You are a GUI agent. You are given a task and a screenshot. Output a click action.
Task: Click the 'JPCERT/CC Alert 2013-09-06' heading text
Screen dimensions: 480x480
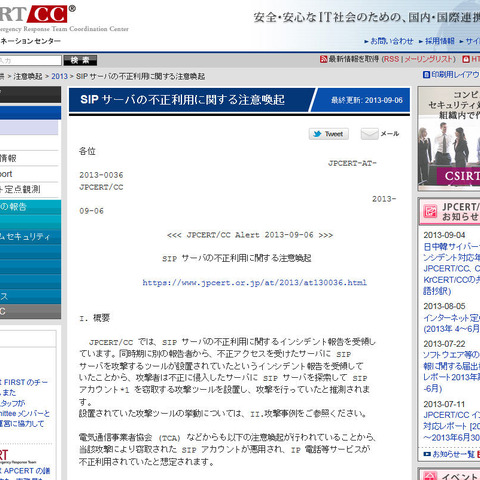click(250, 235)
